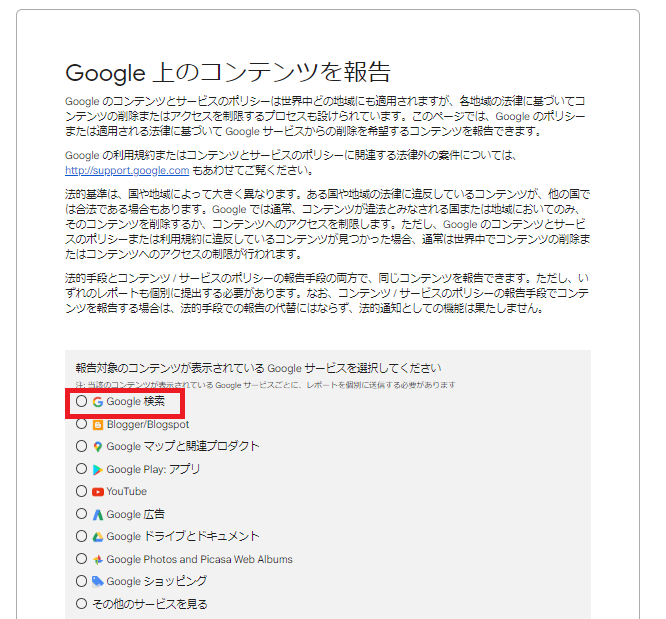
Task: Choose the YouTube radio option
Action: pyautogui.click(x=81, y=492)
